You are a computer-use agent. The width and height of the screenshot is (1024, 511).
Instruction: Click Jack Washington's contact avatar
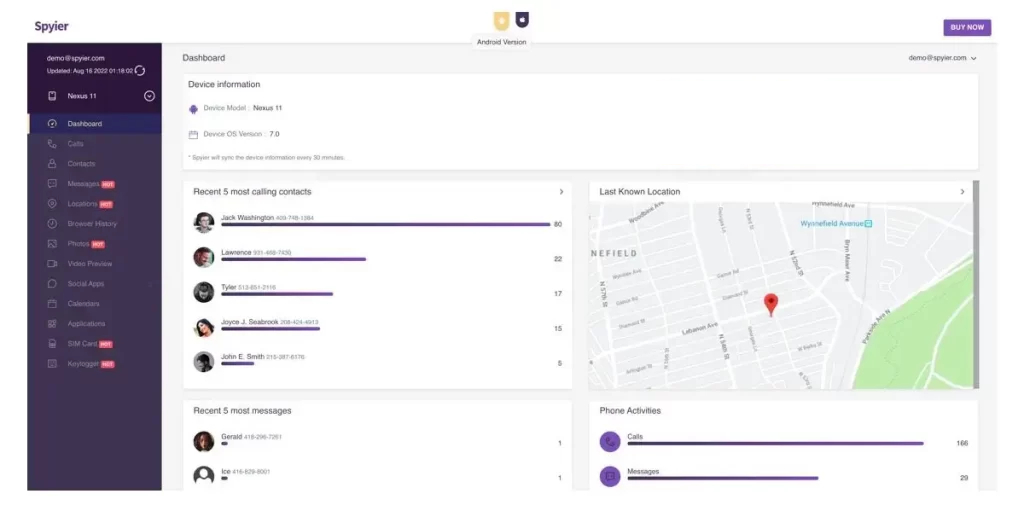coord(204,223)
